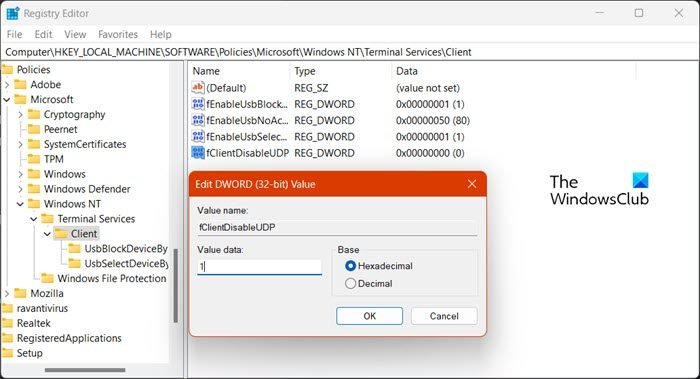Close the Edit DWORD dialog
Image resolution: width=700 pixels, height=379 pixels.
[472, 184]
